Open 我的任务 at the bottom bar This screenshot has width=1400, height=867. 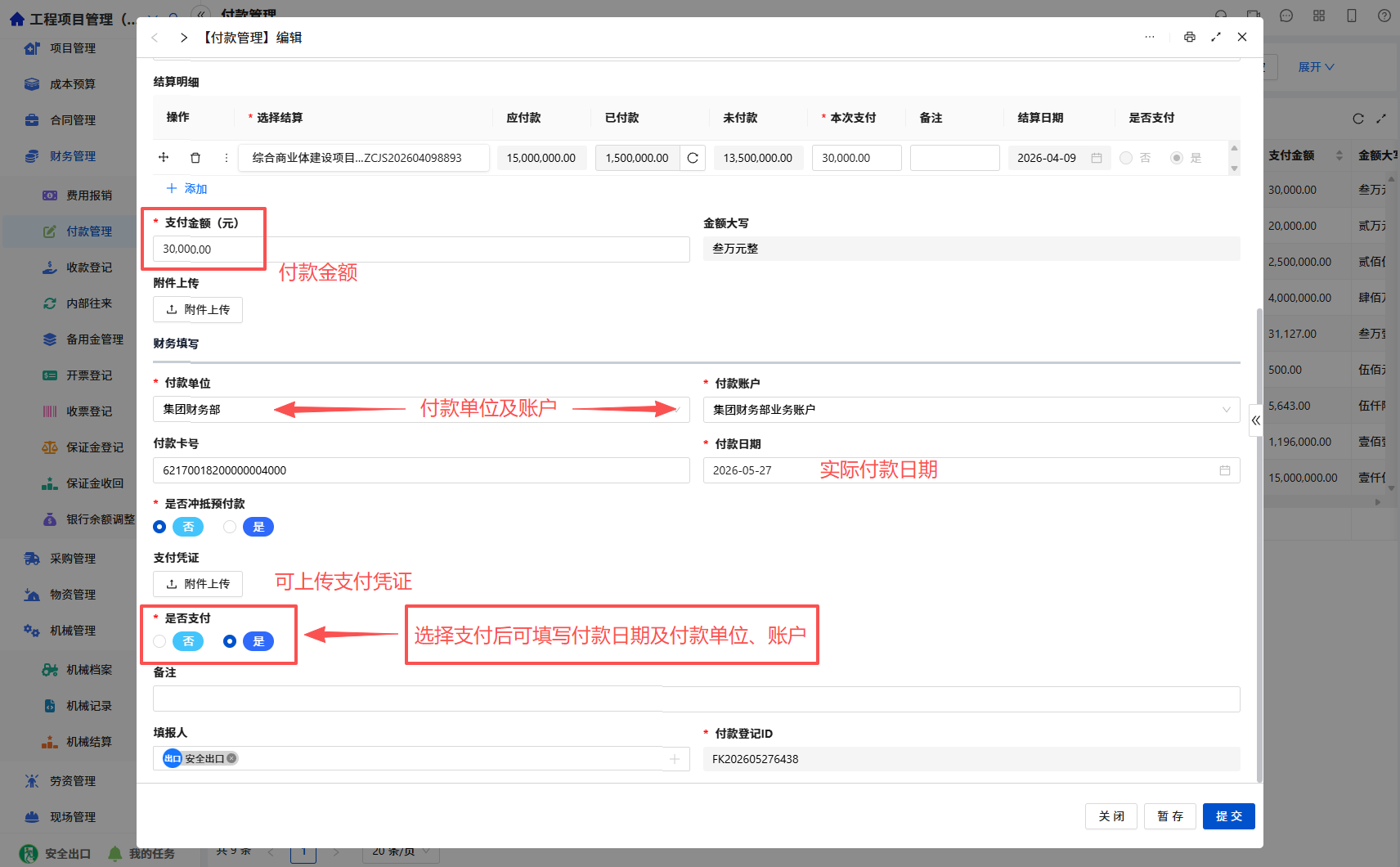[x=142, y=854]
